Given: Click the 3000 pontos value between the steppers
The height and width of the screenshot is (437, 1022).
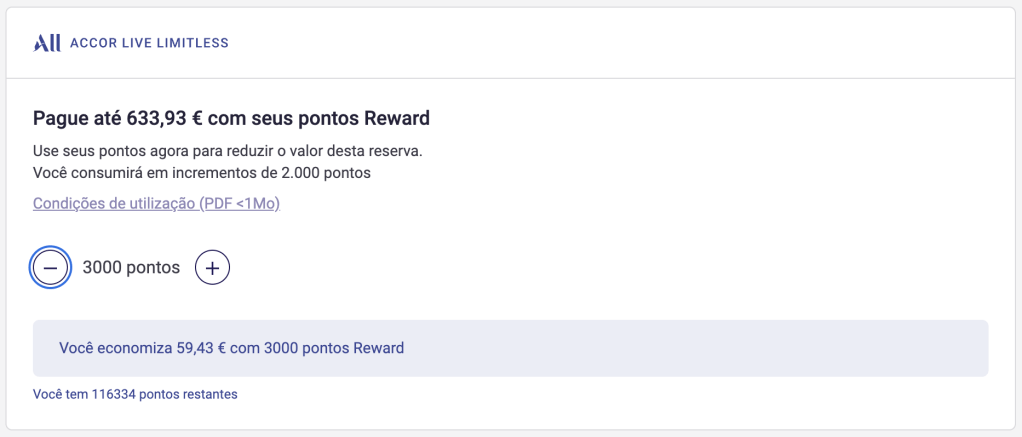Looking at the screenshot, I should pyautogui.click(x=131, y=268).
